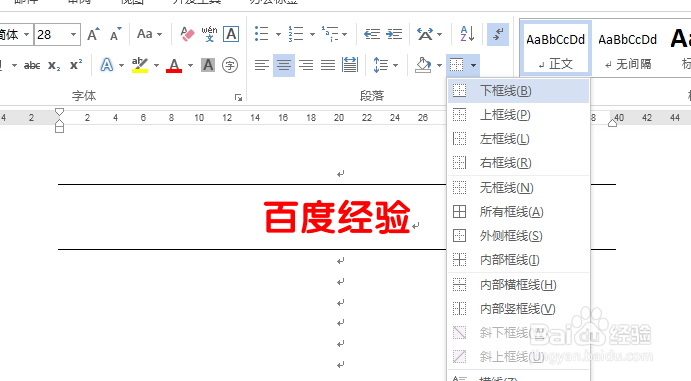Image resolution: width=691 pixels, height=381 pixels.
Task: Toggle subscript x₂ formatting
Action: click(54, 66)
